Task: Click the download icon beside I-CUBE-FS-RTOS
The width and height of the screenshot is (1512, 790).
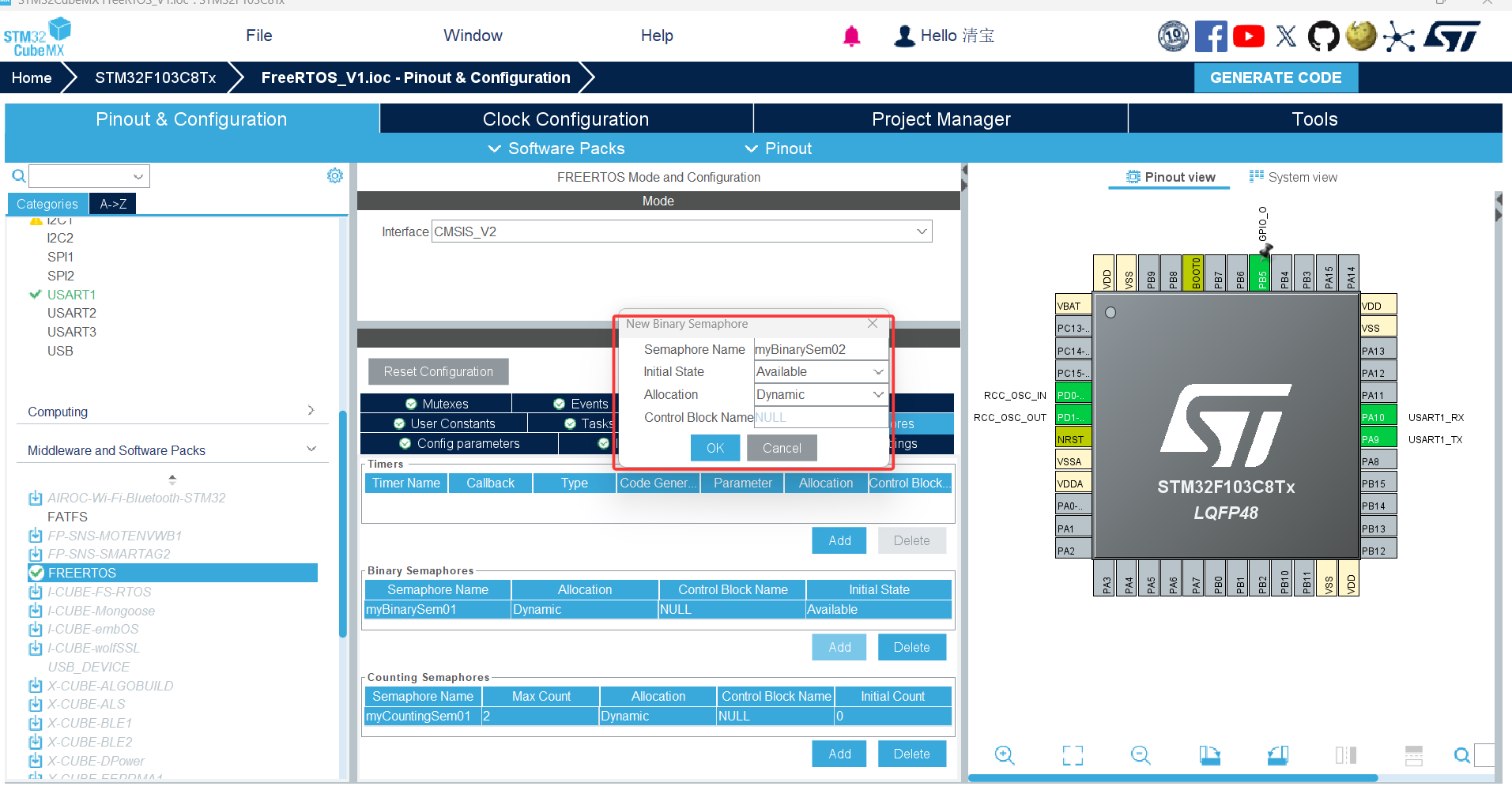Action: click(x=36, y=592)
